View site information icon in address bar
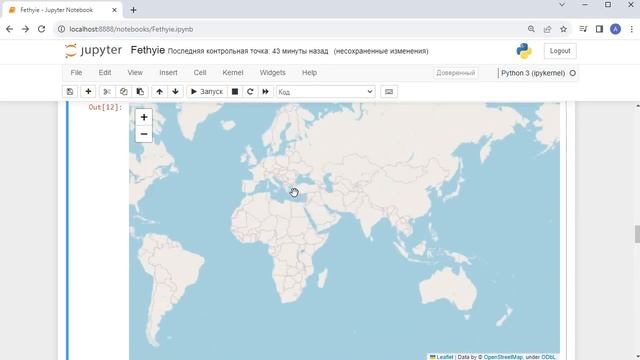 (x=61, y=29)
